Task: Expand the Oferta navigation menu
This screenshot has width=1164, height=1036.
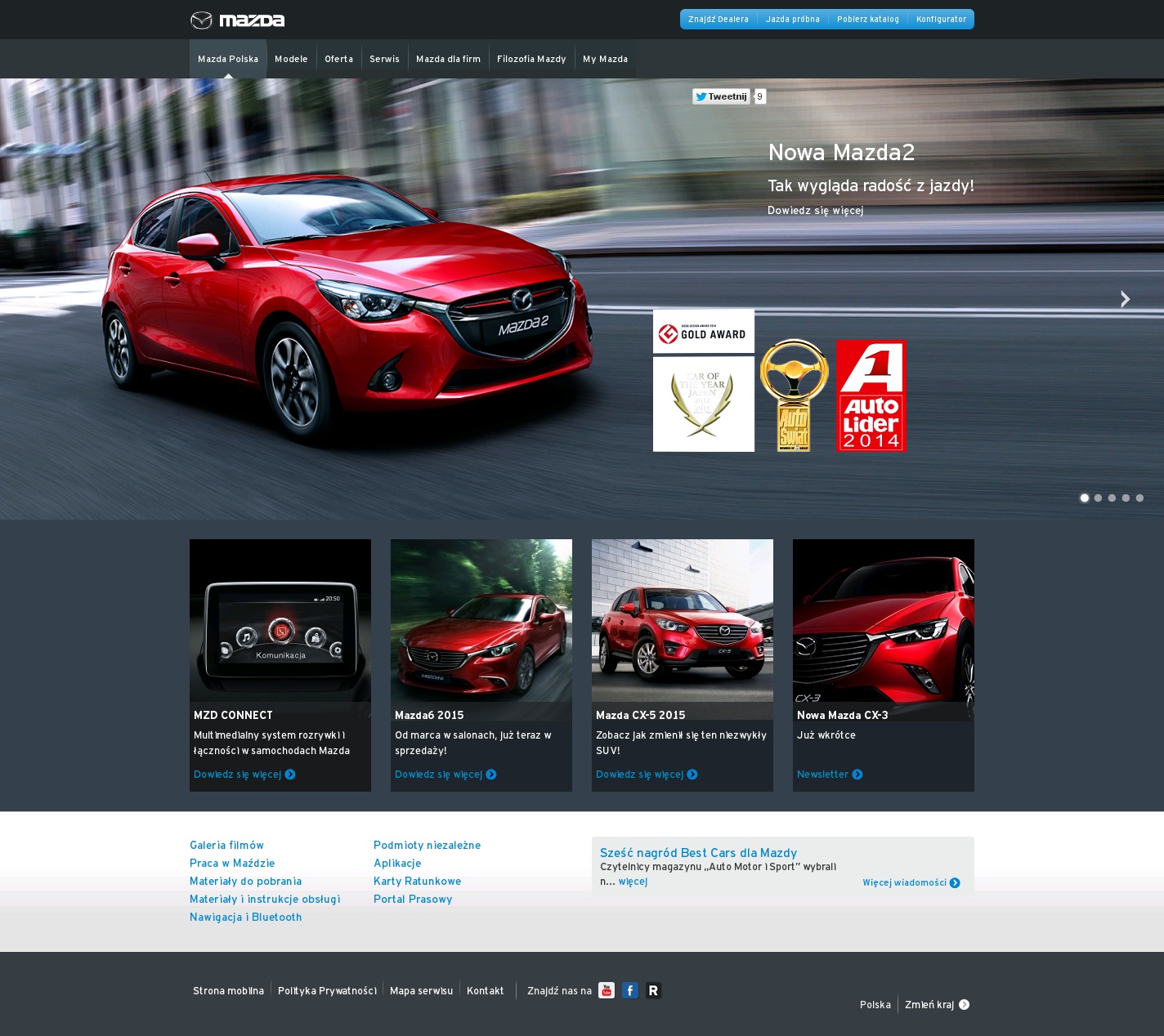Action: (x=338, y=59)
